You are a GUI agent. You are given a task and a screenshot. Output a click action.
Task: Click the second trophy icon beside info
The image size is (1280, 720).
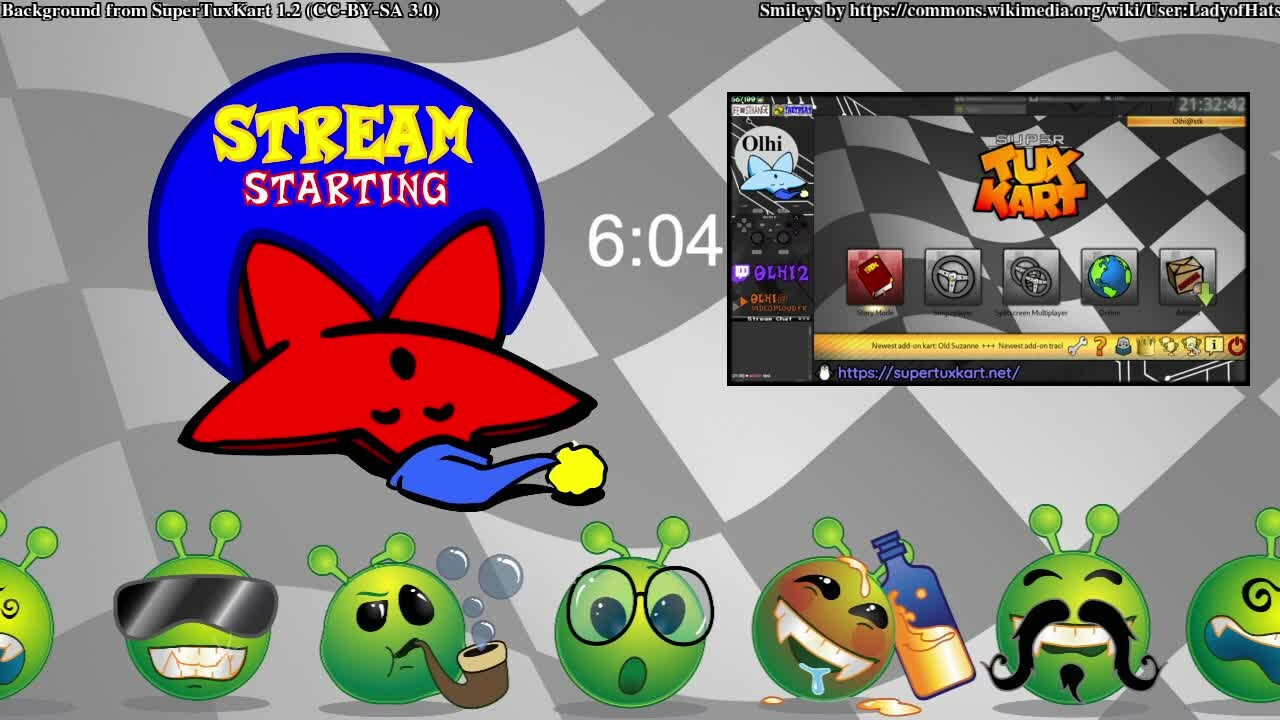pyautogui.click(x=1192, y=345)
